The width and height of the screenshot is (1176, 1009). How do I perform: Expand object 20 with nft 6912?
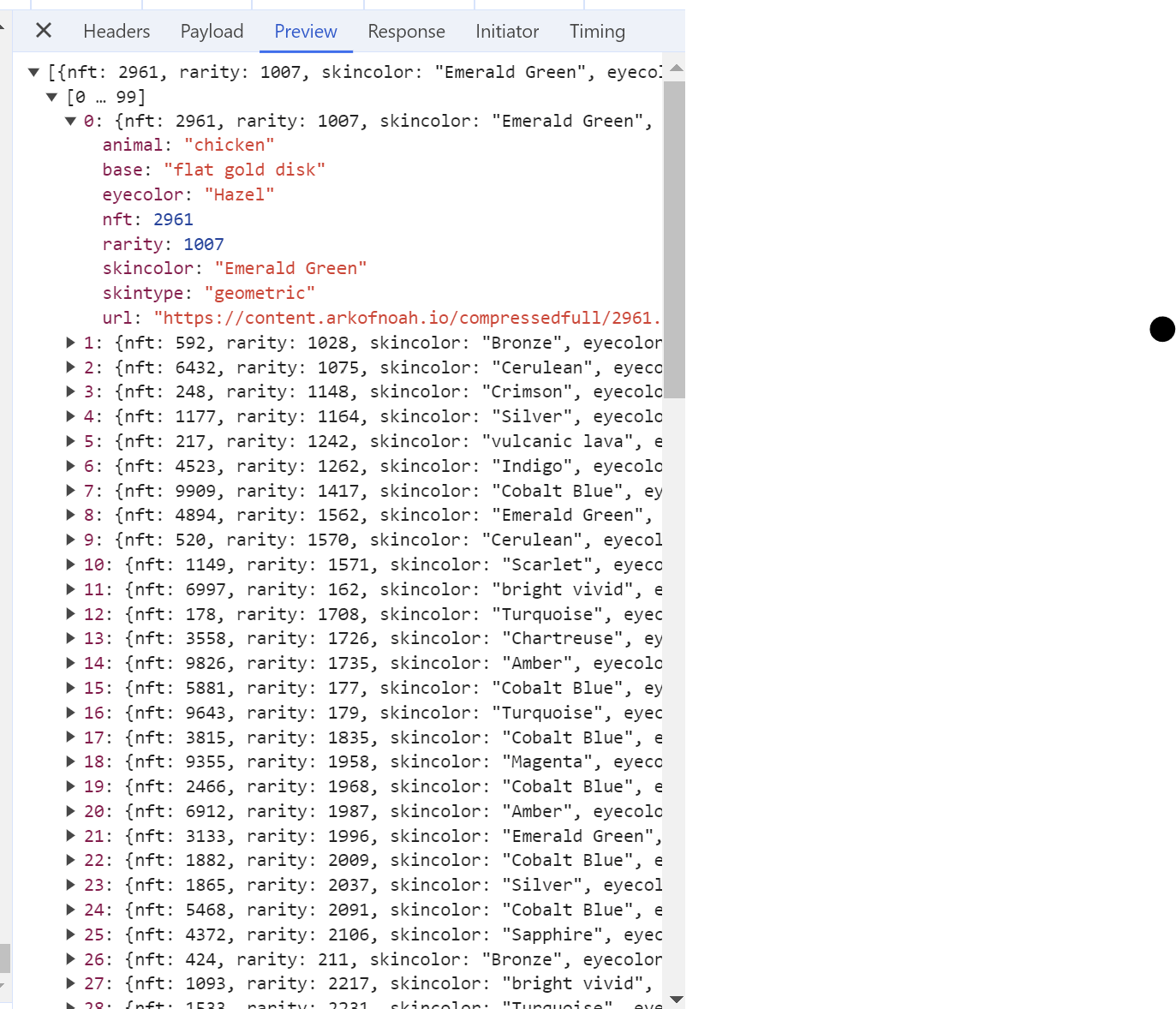point(71,811)
